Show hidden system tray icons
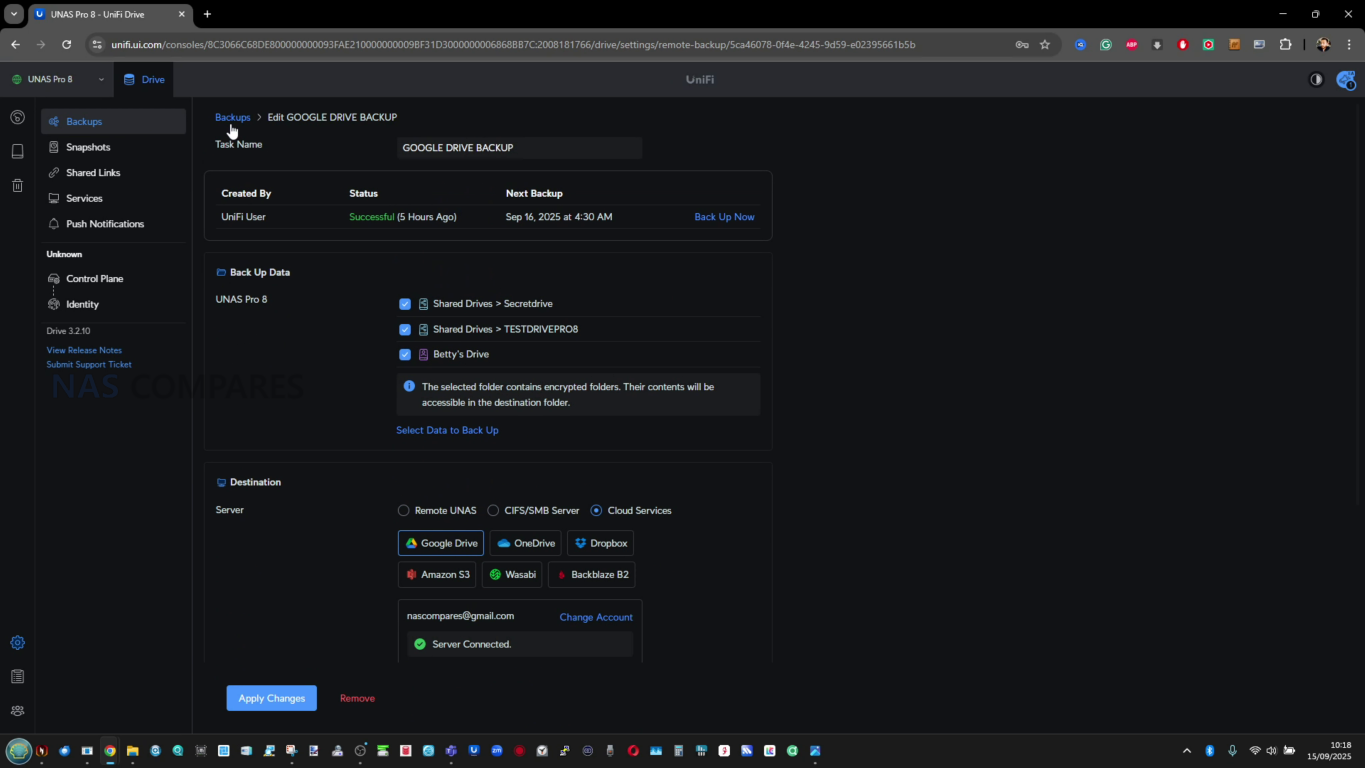Viewport: 1365px width, 768px height. click(1187, 750)
